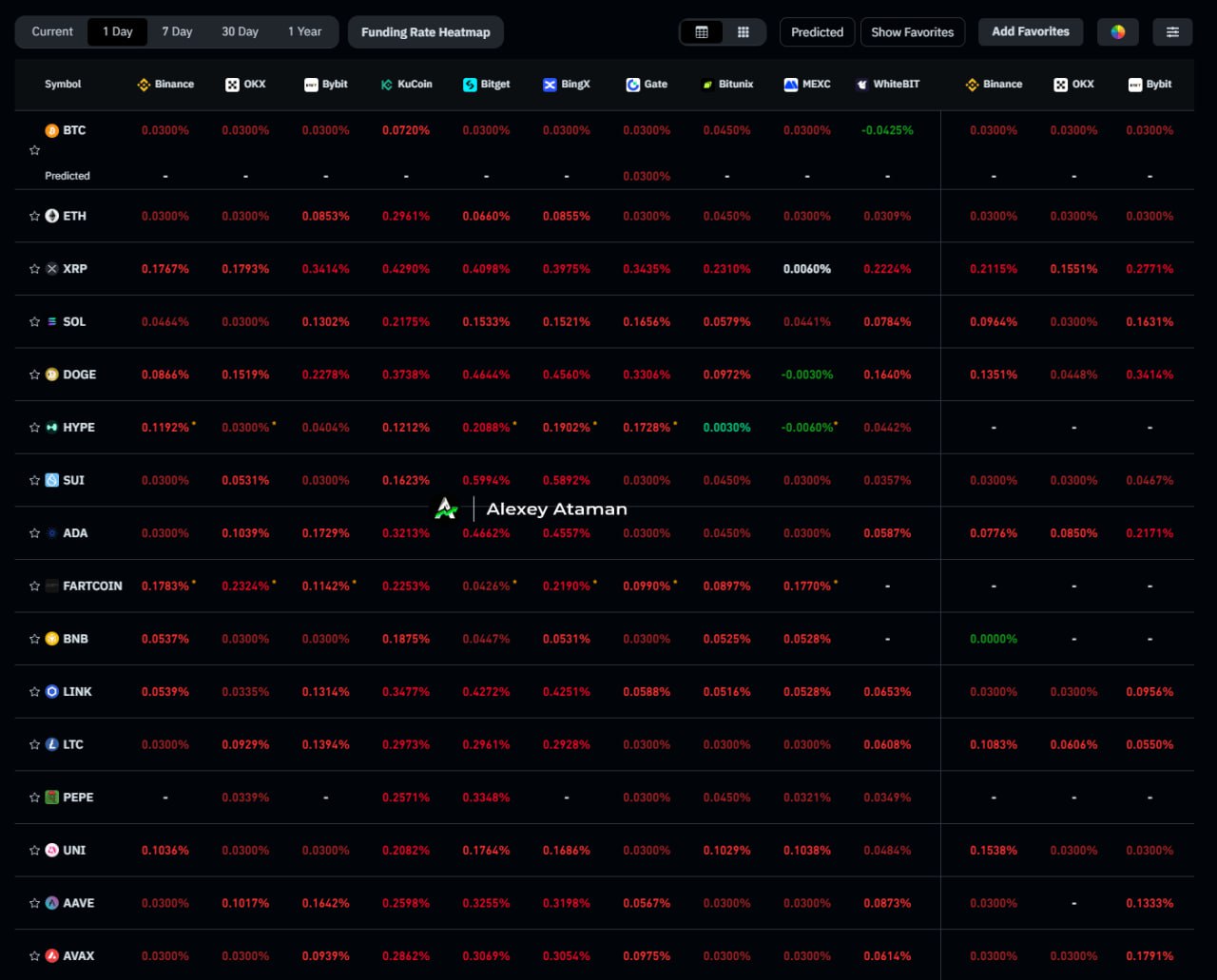Click the KuCoin column header
This screenshot has height=980, width=1217.
coord(406,85)
